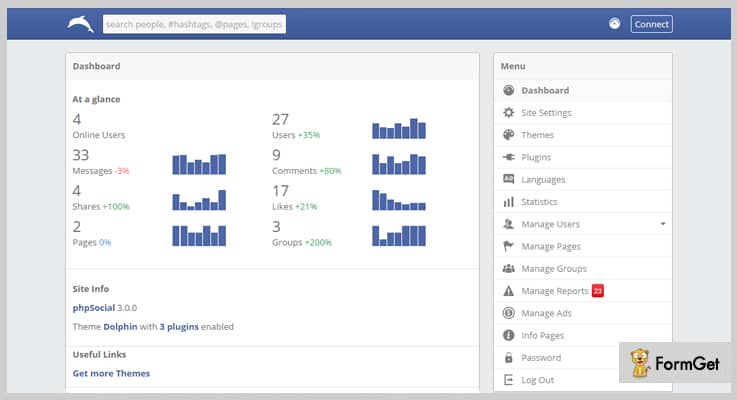This screenshot has width=737, height=400.
Task: Click the search people and hashtags field
Action: (x=194, y=24)
